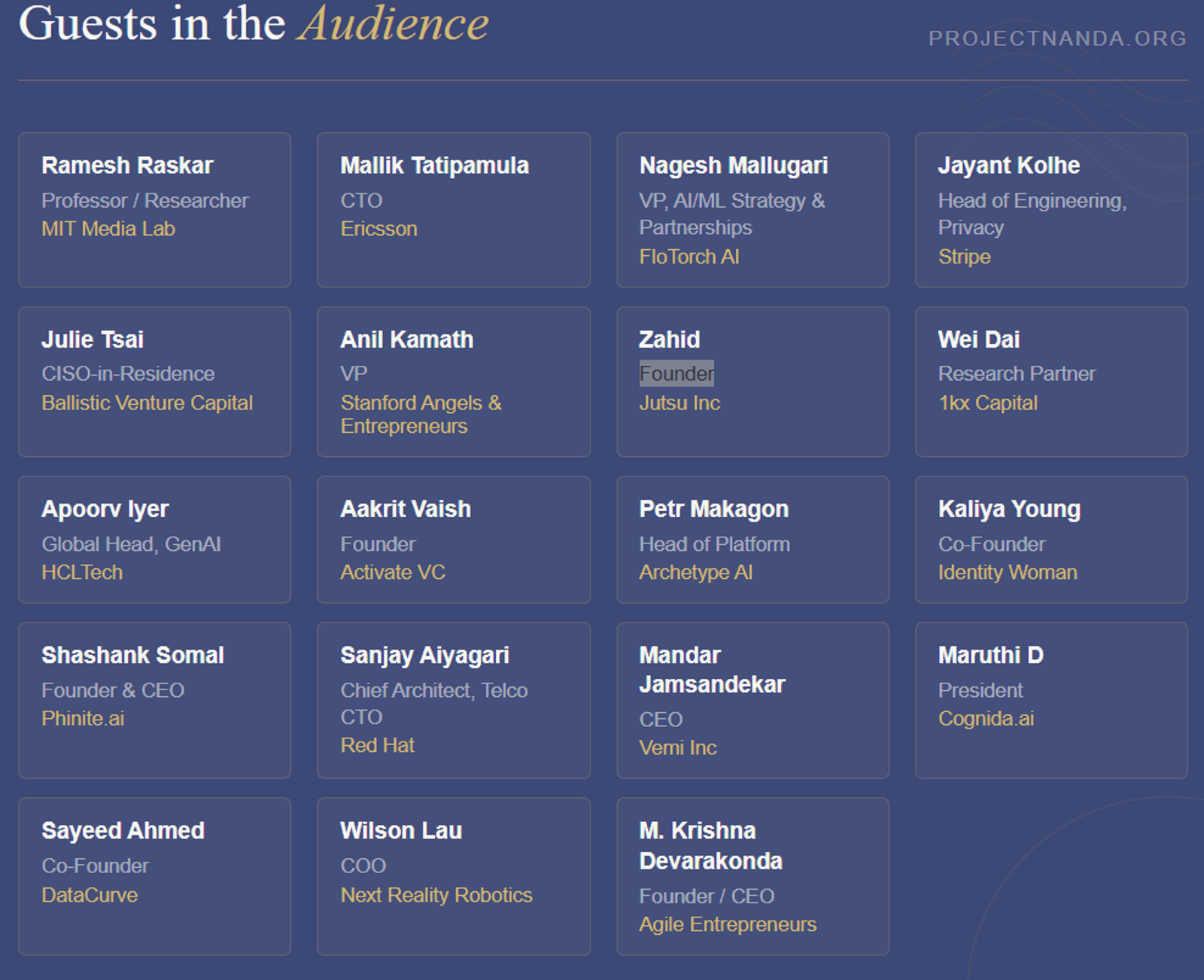Click the MIT Media Lab affiliation
The image size is (1204, 980).
click(x=108, y=229)
